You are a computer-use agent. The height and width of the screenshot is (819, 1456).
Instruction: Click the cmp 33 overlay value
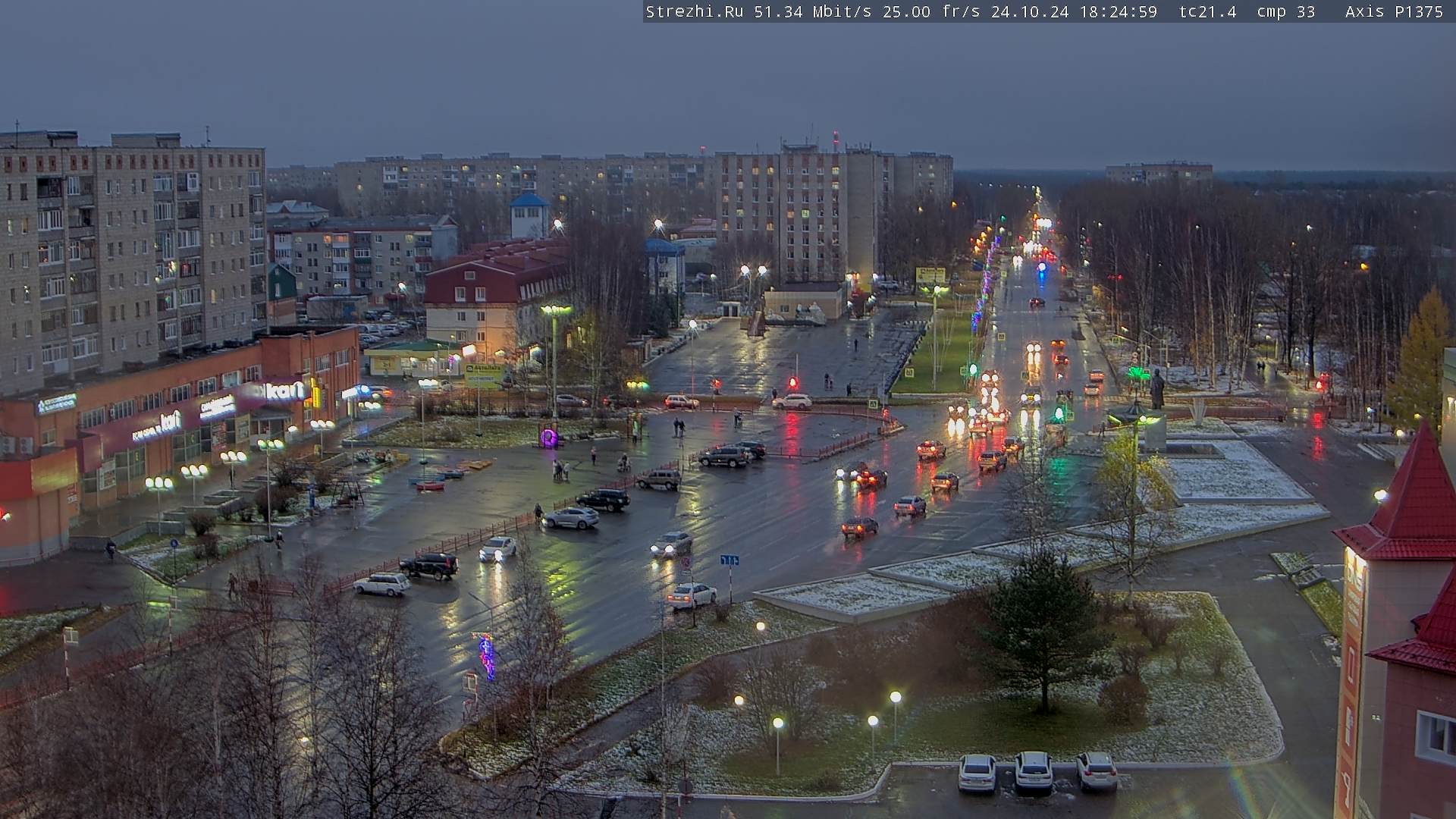1286,11
